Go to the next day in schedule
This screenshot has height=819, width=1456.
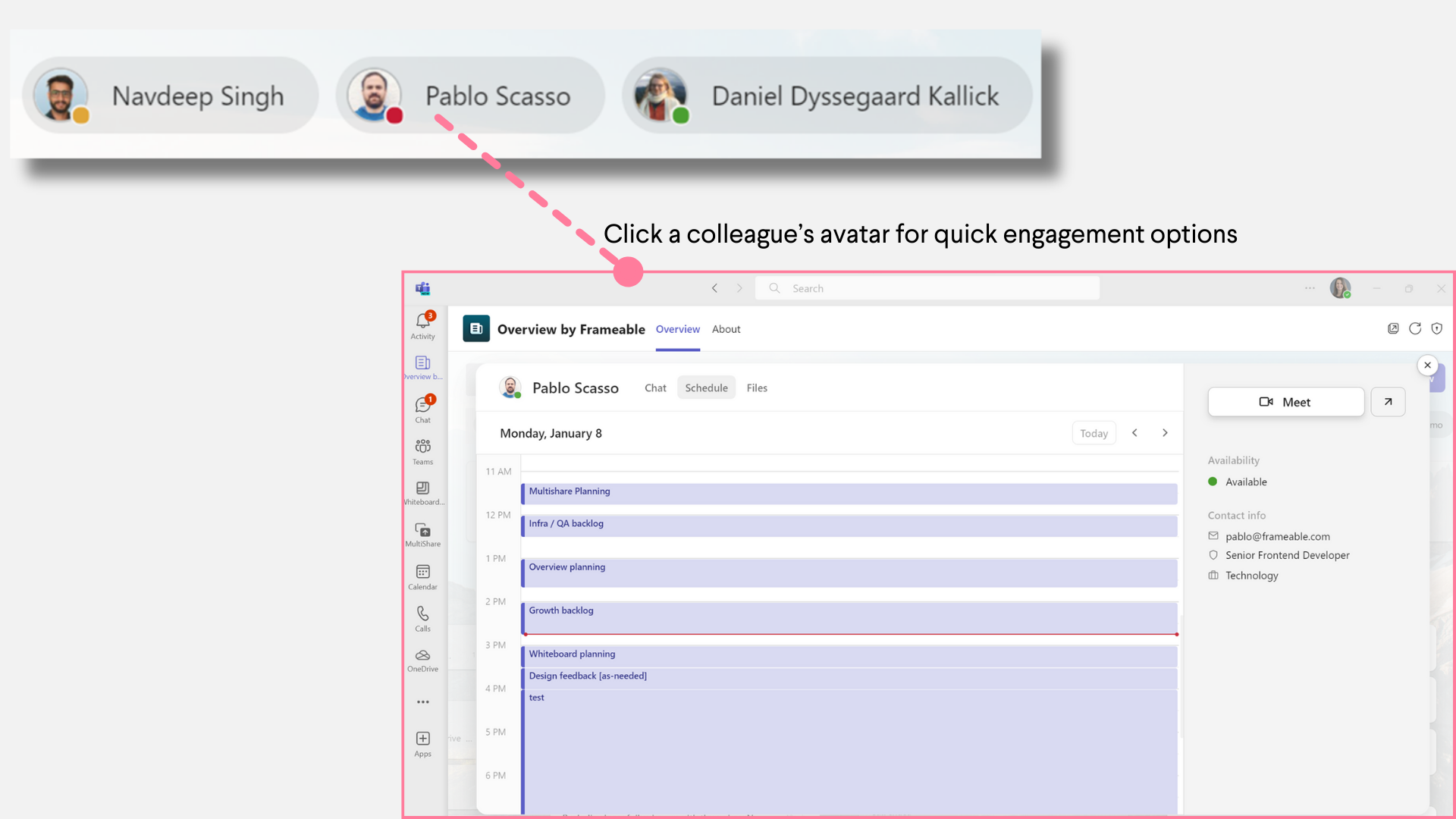1165,433
